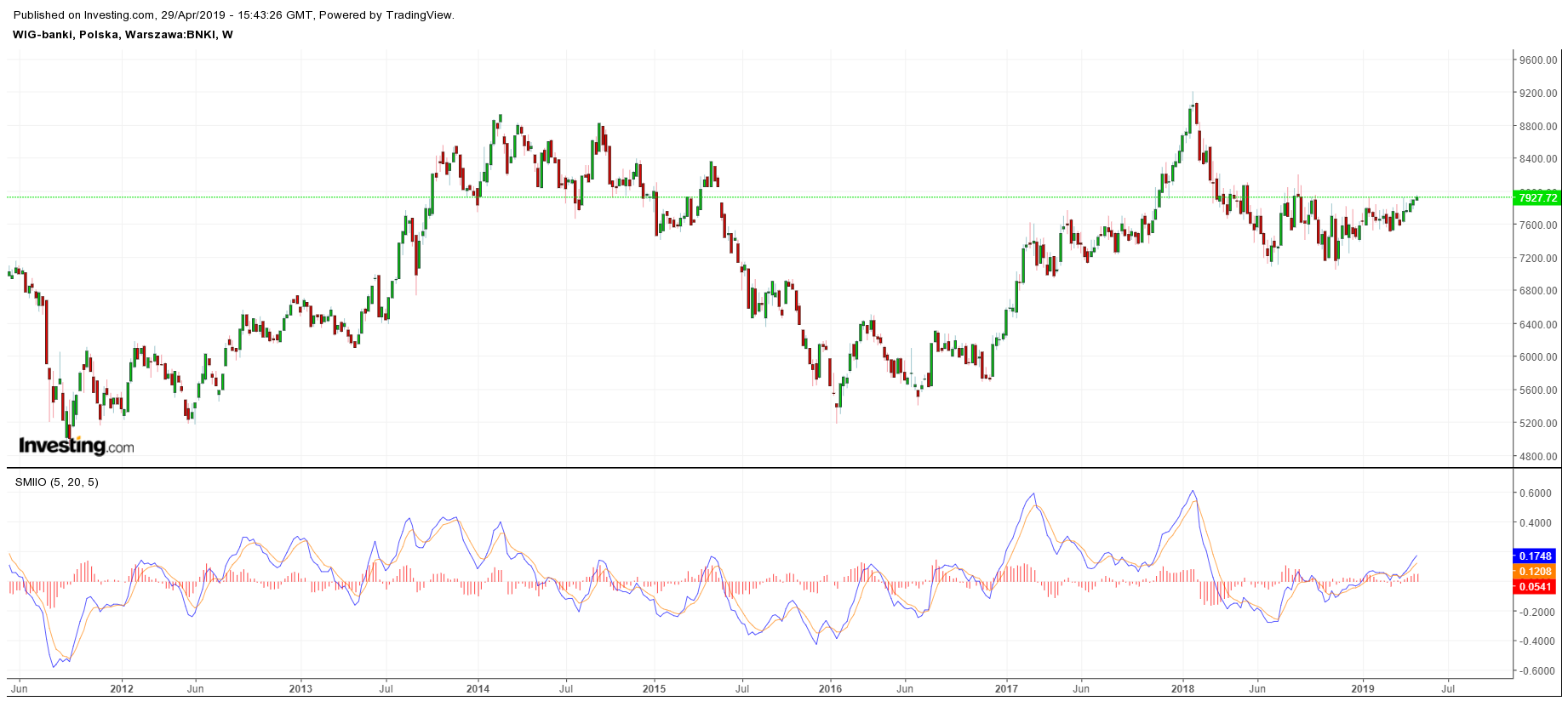Click the WIG-banki chart symbol title
1568x701 pixels.
[123, 35]
